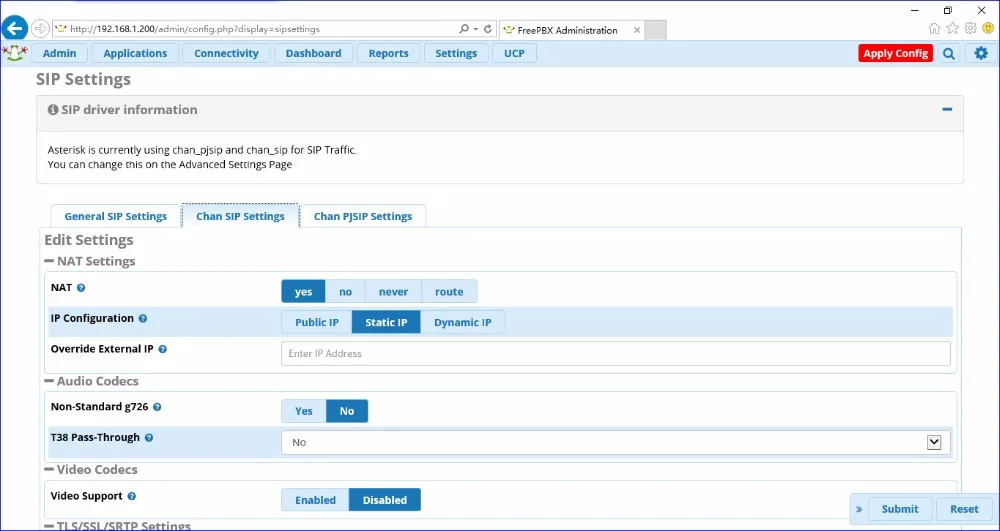Open the Settings menu
The image size is (1000, 531).
tap(456, 54)
